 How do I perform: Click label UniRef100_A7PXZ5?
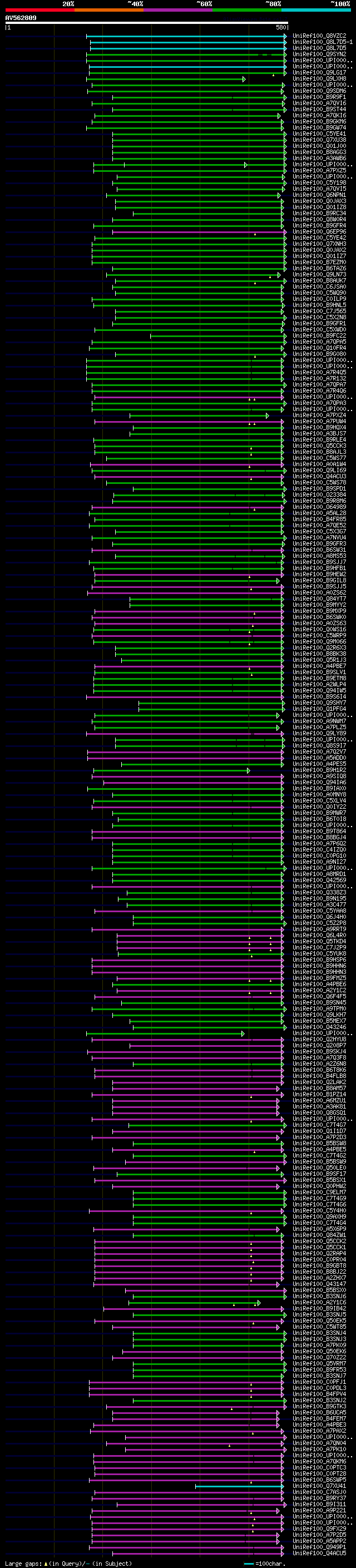tap(319, 170)
